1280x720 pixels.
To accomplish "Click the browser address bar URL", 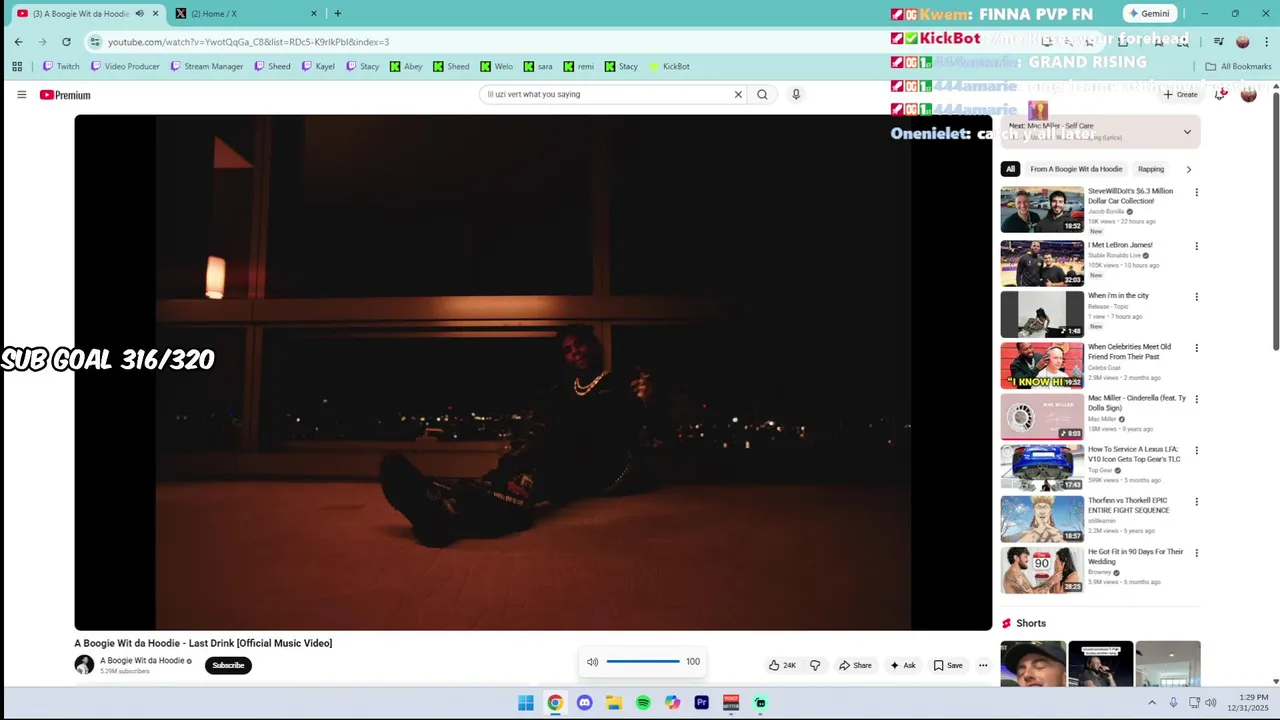I will [248, 42].
